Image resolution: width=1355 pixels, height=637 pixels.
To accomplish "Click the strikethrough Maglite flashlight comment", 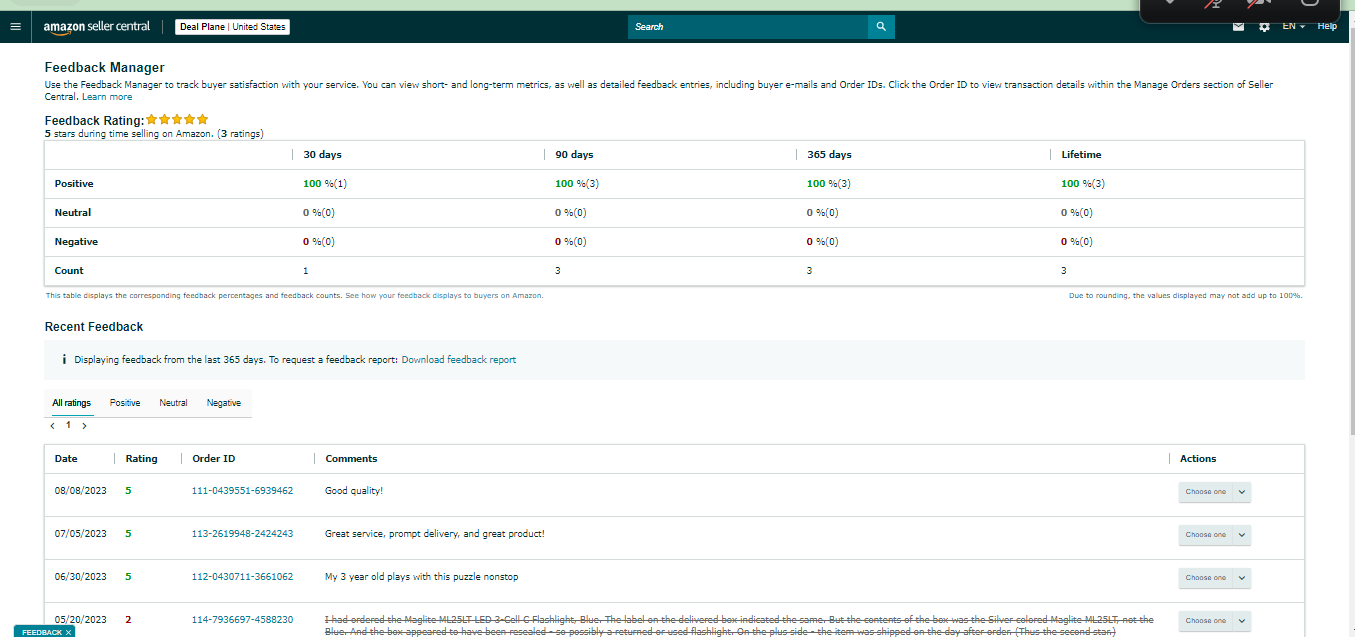I will [739, 625].
